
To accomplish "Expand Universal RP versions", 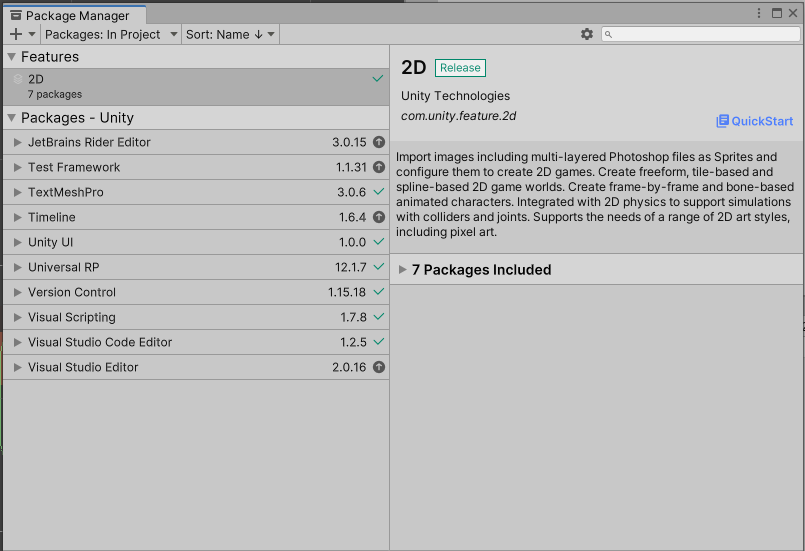I will (x=17, y=267).
